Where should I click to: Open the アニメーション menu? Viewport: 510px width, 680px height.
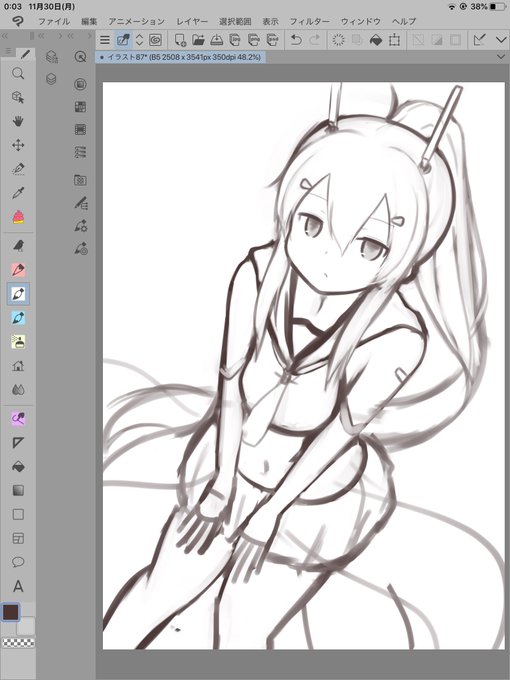(137, 21)
